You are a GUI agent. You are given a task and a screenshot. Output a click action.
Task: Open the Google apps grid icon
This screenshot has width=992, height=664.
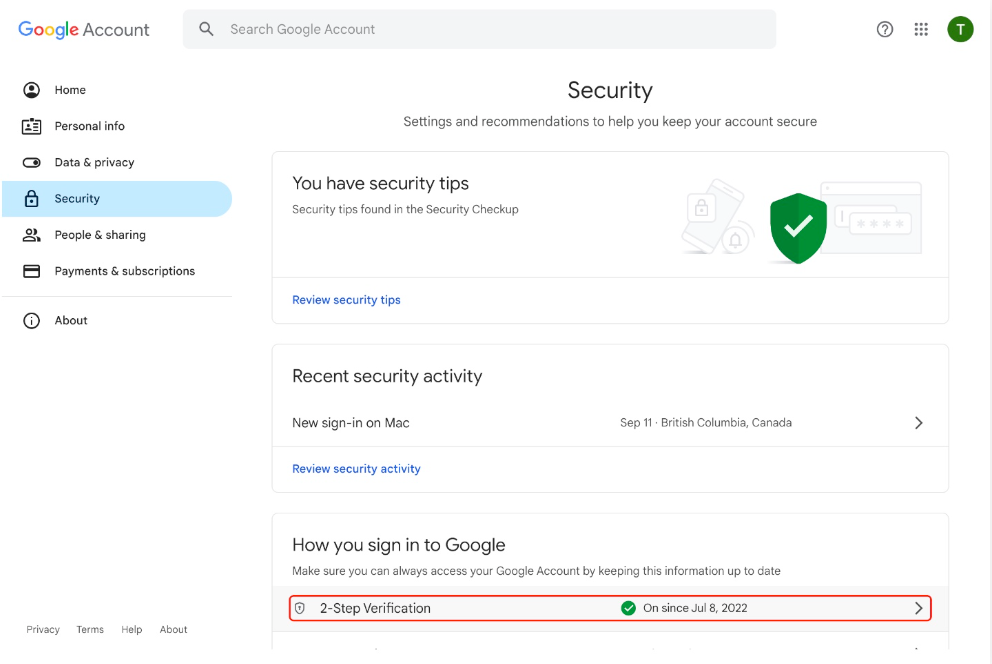tap(922, 29)
